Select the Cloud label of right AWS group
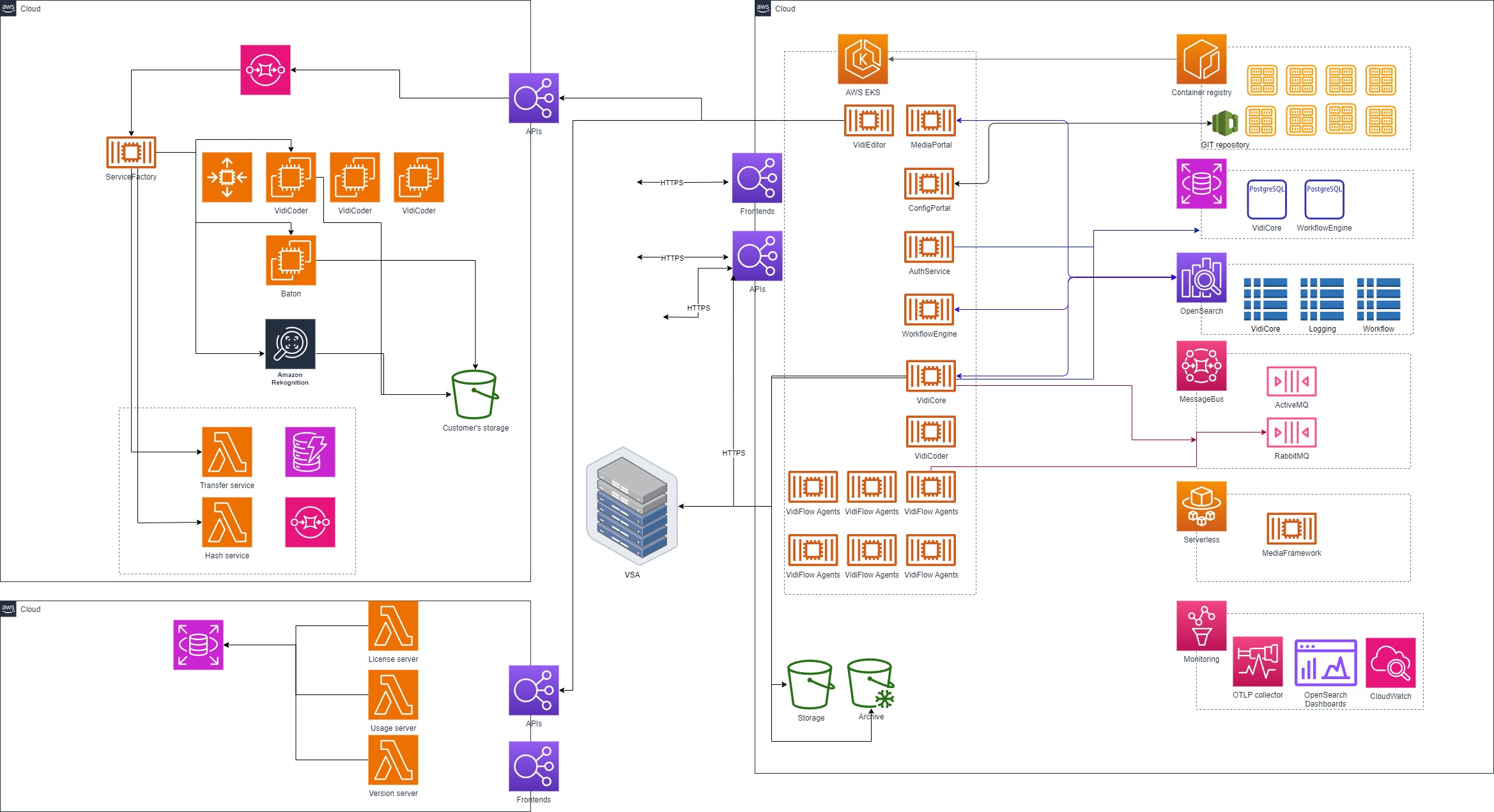The width and height of the screenshot is (1494, 812). [785, 9]
